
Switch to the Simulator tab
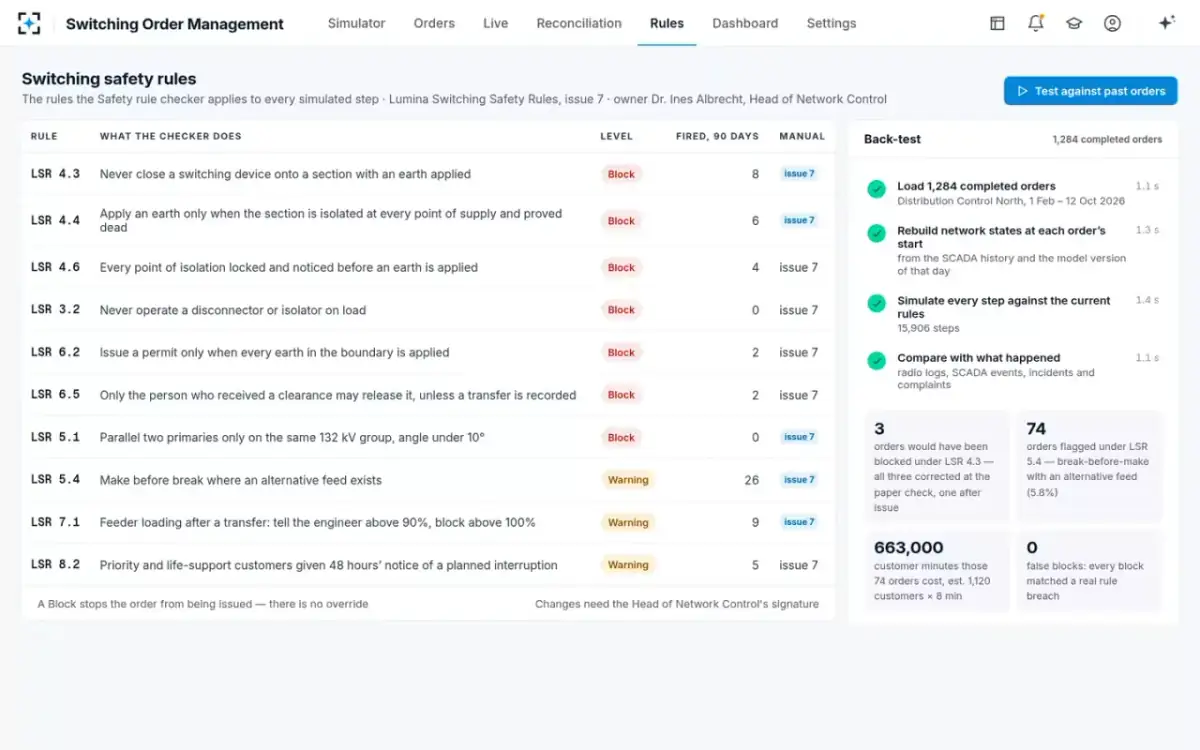[356, 23]
